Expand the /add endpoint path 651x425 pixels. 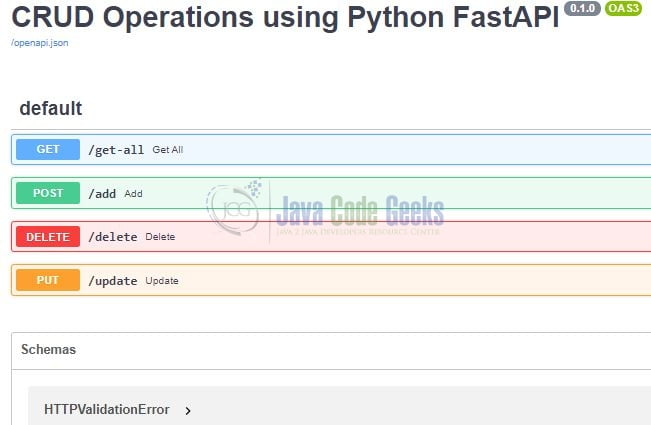pyautogui.click(x=102, y=193)
